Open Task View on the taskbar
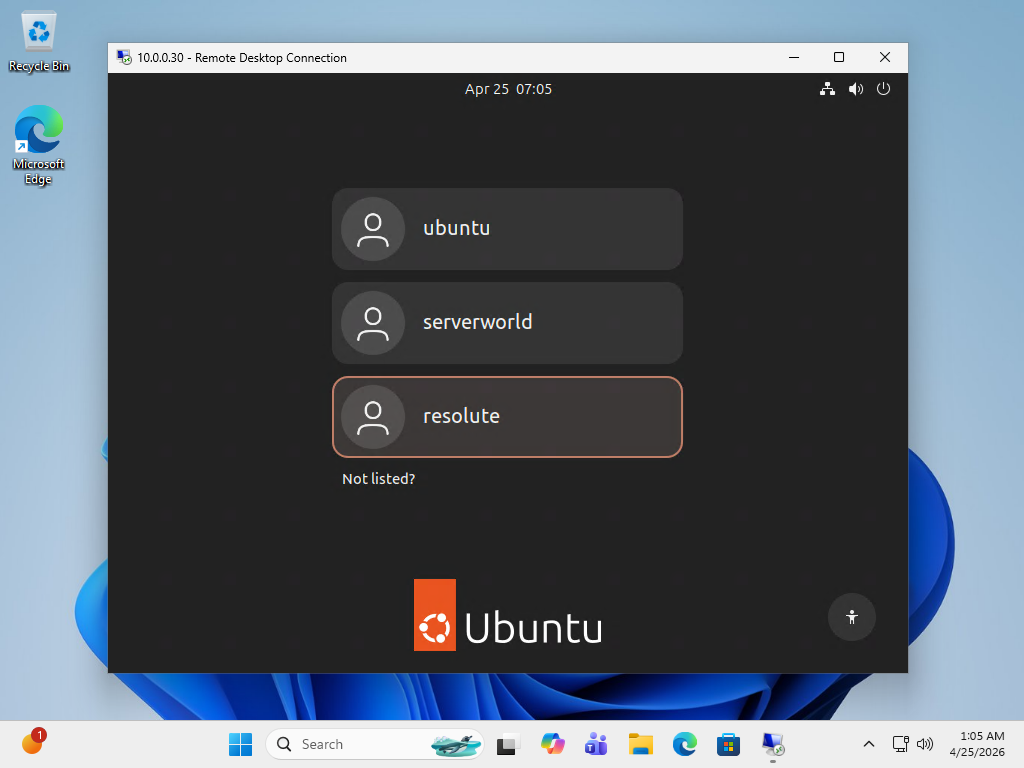This screenshot has height=768, width=1024. pos(508,744)
